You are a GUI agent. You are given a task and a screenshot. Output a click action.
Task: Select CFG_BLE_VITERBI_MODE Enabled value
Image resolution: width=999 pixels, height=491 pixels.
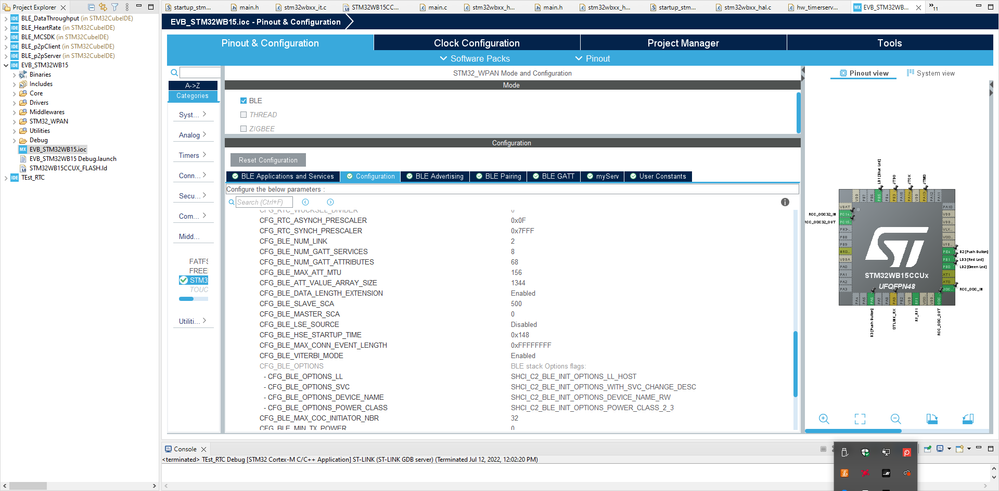coord(522,356)
